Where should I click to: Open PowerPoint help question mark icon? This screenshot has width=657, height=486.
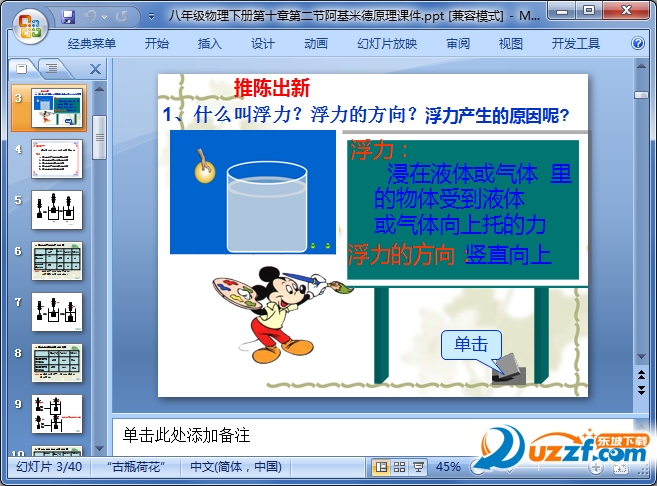(x=638, y=43)
